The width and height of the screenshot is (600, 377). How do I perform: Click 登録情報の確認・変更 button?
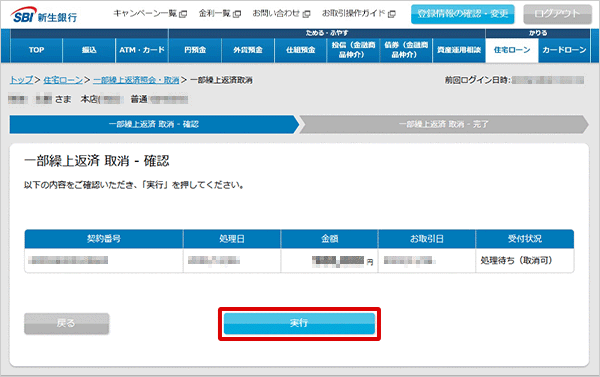(463, 14)
